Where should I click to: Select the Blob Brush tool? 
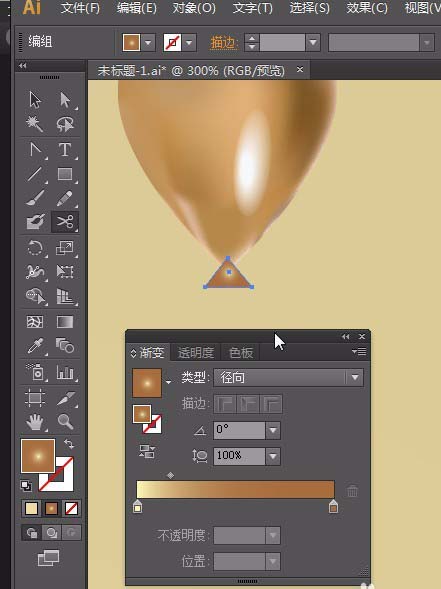[35, 222]
